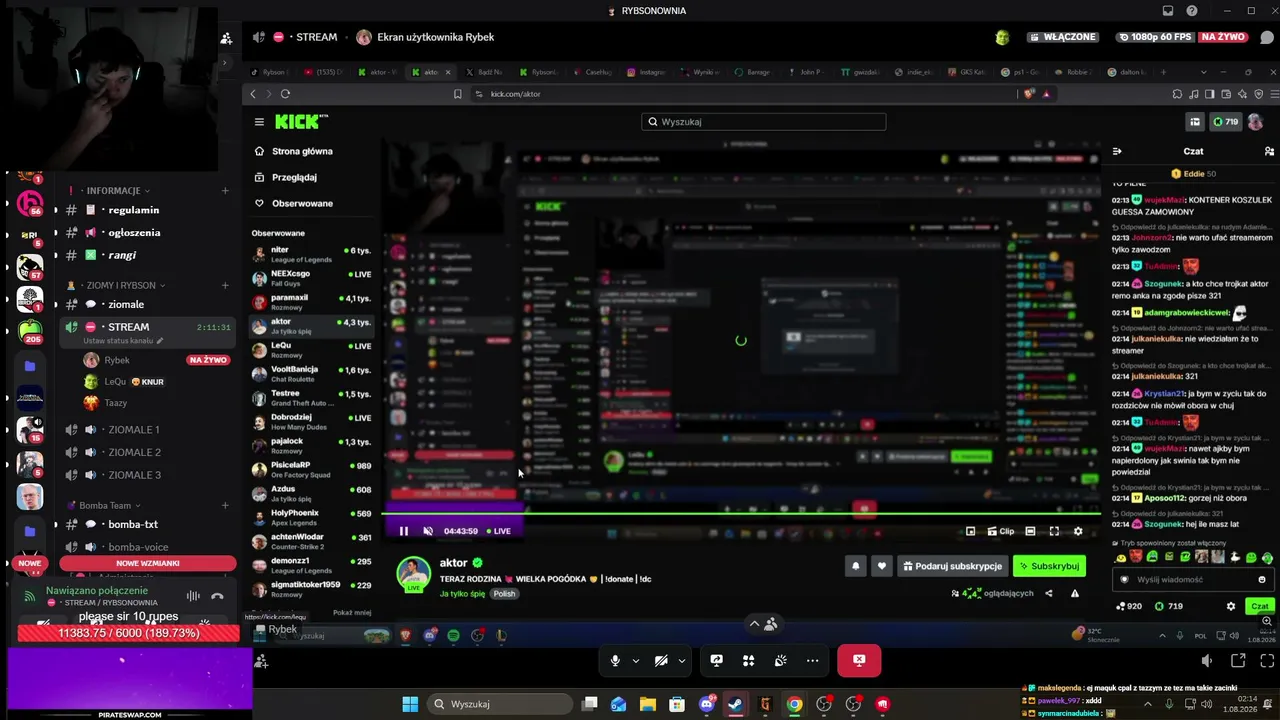
Task: Stop sharing screen in Discord call bar
Action: click(859, 660)
